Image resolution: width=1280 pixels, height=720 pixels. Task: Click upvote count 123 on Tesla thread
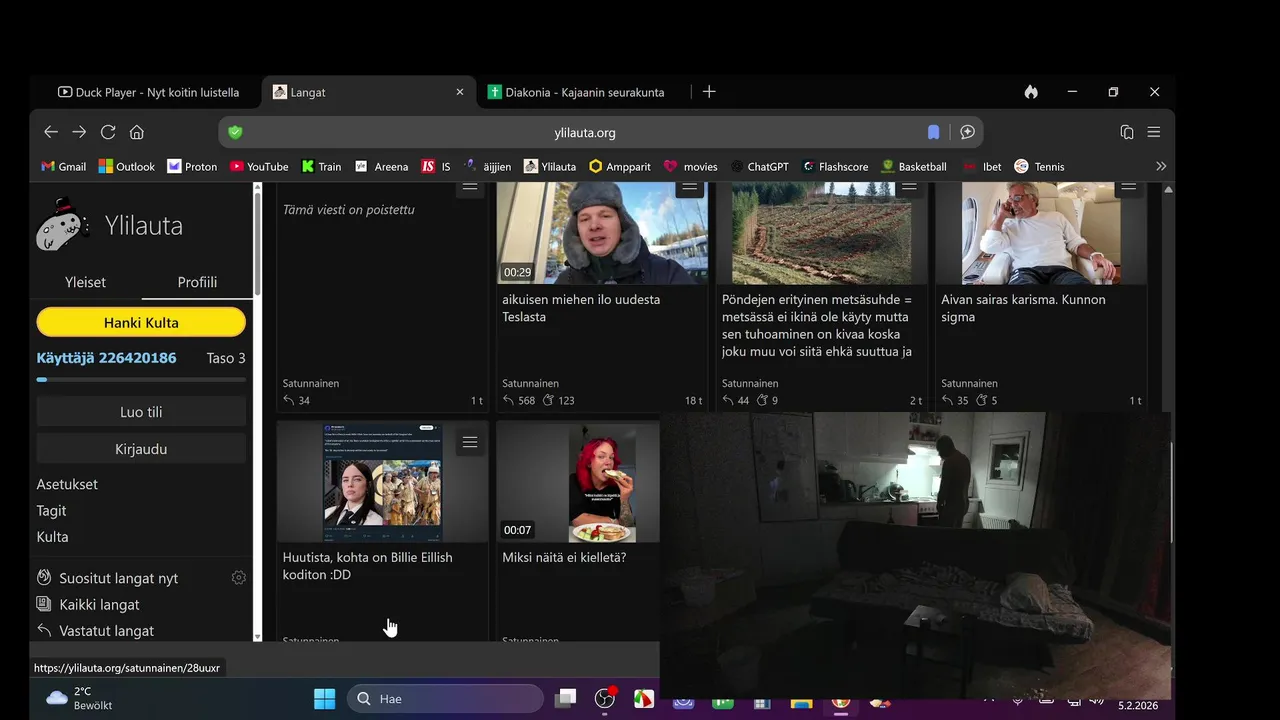(558, 400)
